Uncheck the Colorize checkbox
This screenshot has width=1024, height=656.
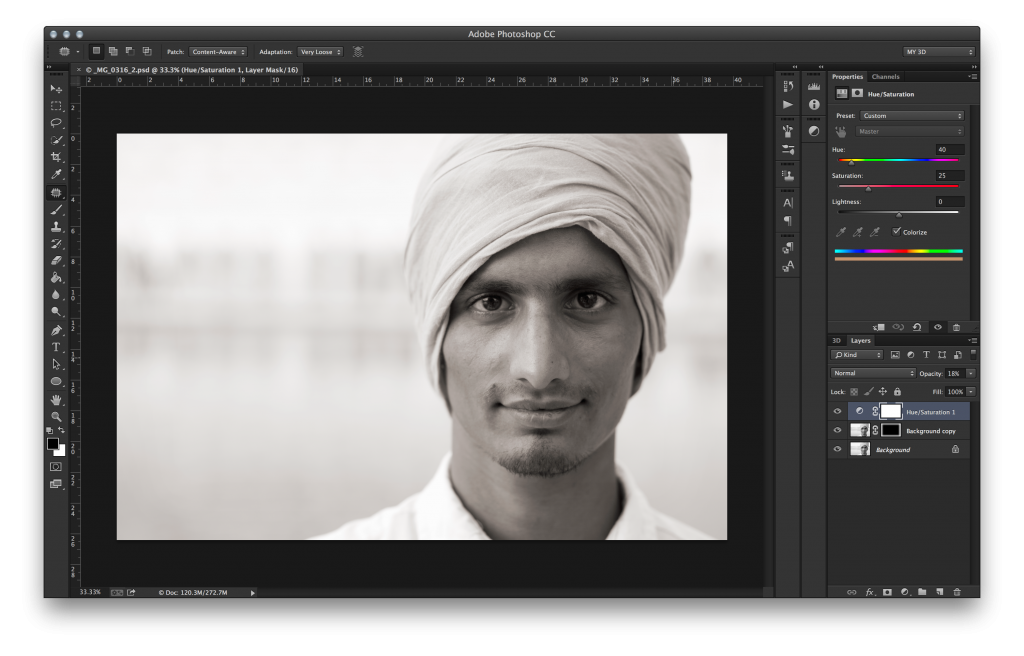[897, 232]
